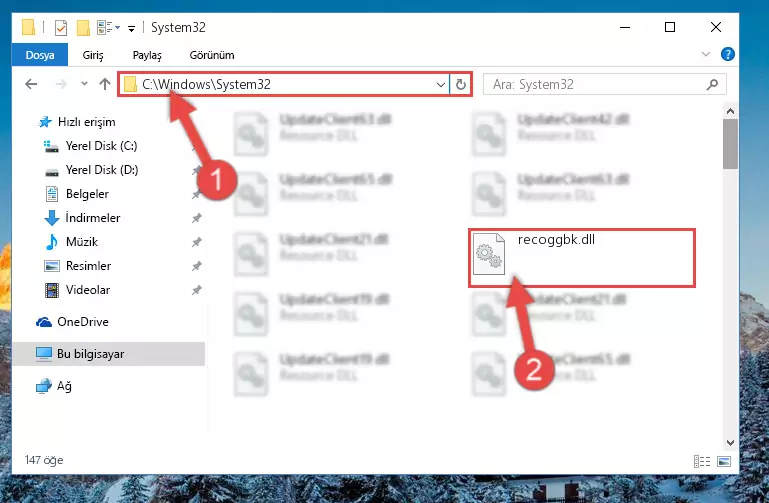Open Help with the question mark icon
Viewport: 769px width, 503px height.
[x=728, y=54]
